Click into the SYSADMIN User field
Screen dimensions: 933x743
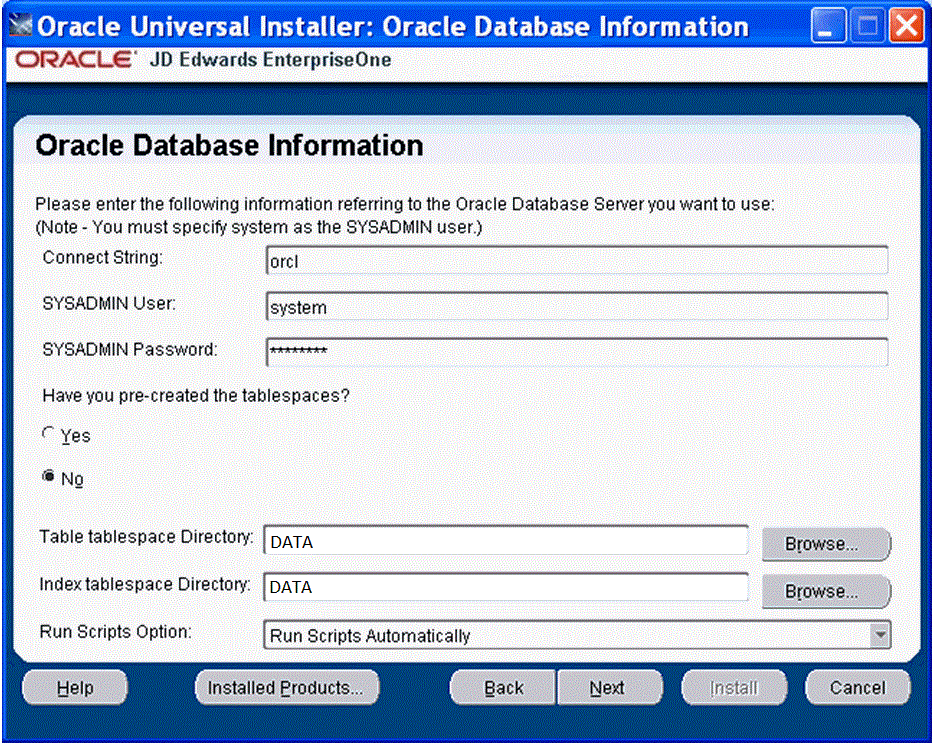pos(576,307)
